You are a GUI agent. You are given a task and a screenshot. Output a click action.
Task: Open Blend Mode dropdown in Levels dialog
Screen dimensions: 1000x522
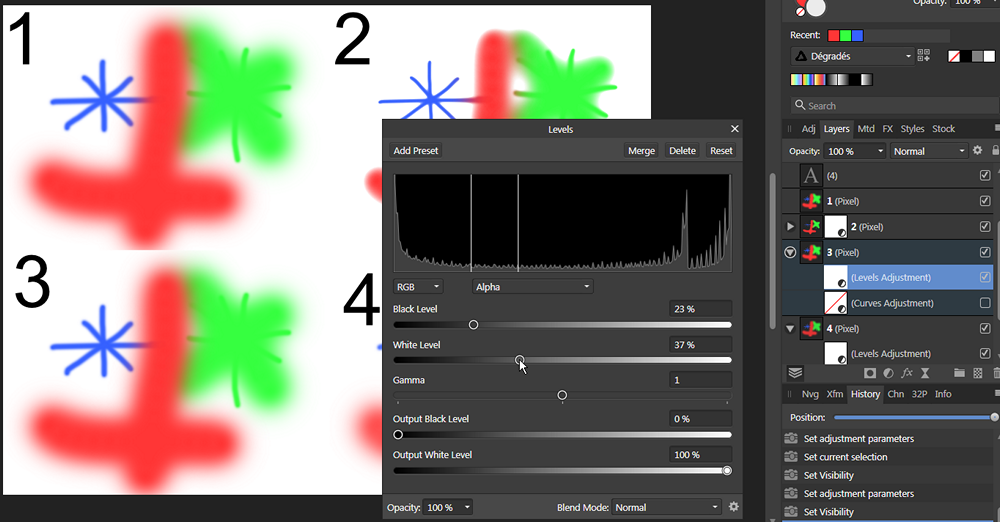click(666, 507)
